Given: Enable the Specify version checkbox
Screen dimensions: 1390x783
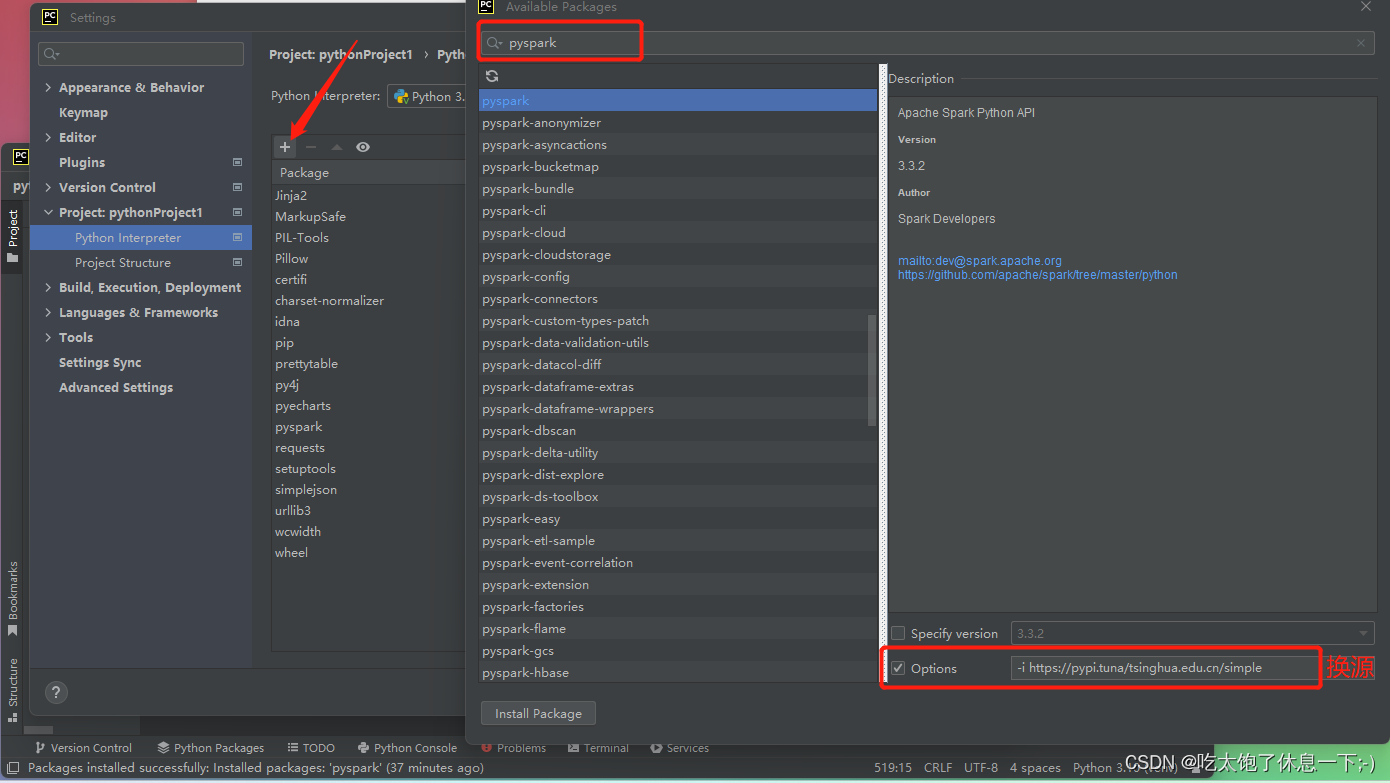Looking at the screenshot, I should (x=898, y=633).
